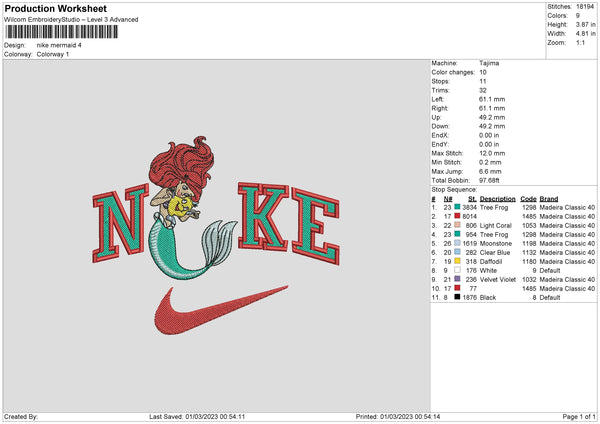Click the Stitches value 18194
The height and width of the screenshot is (424, 600).
(x=585, y=7)
